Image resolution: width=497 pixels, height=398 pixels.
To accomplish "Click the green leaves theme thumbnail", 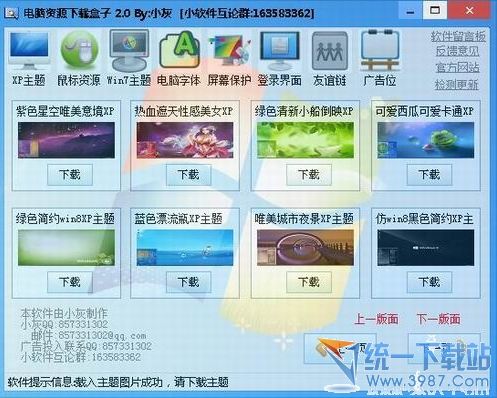I will click(305, 140).
